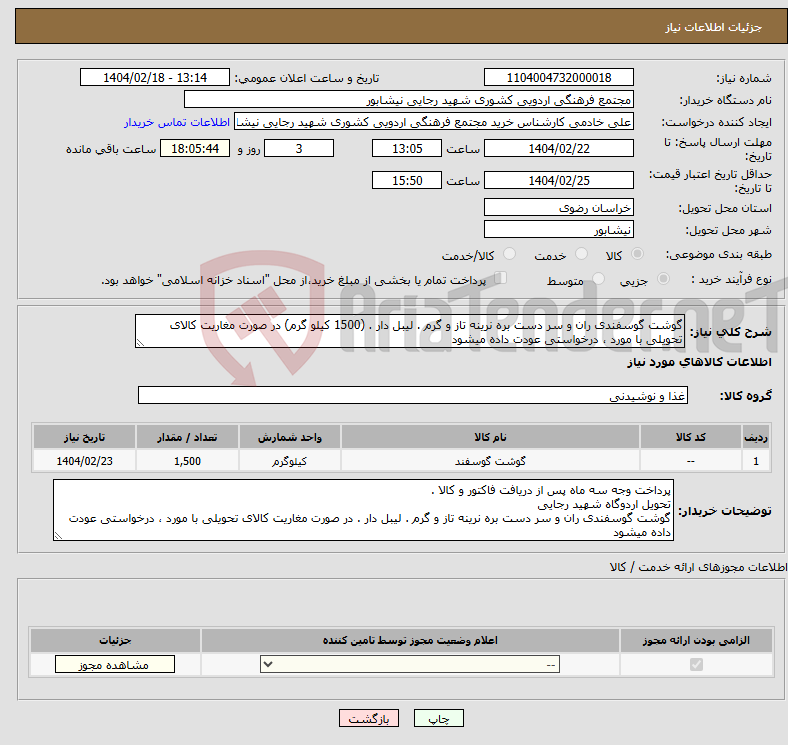Click the general need description textarea
Image resolution: width=788 pixels, height=745 pixels.
(x=410, y=331)
